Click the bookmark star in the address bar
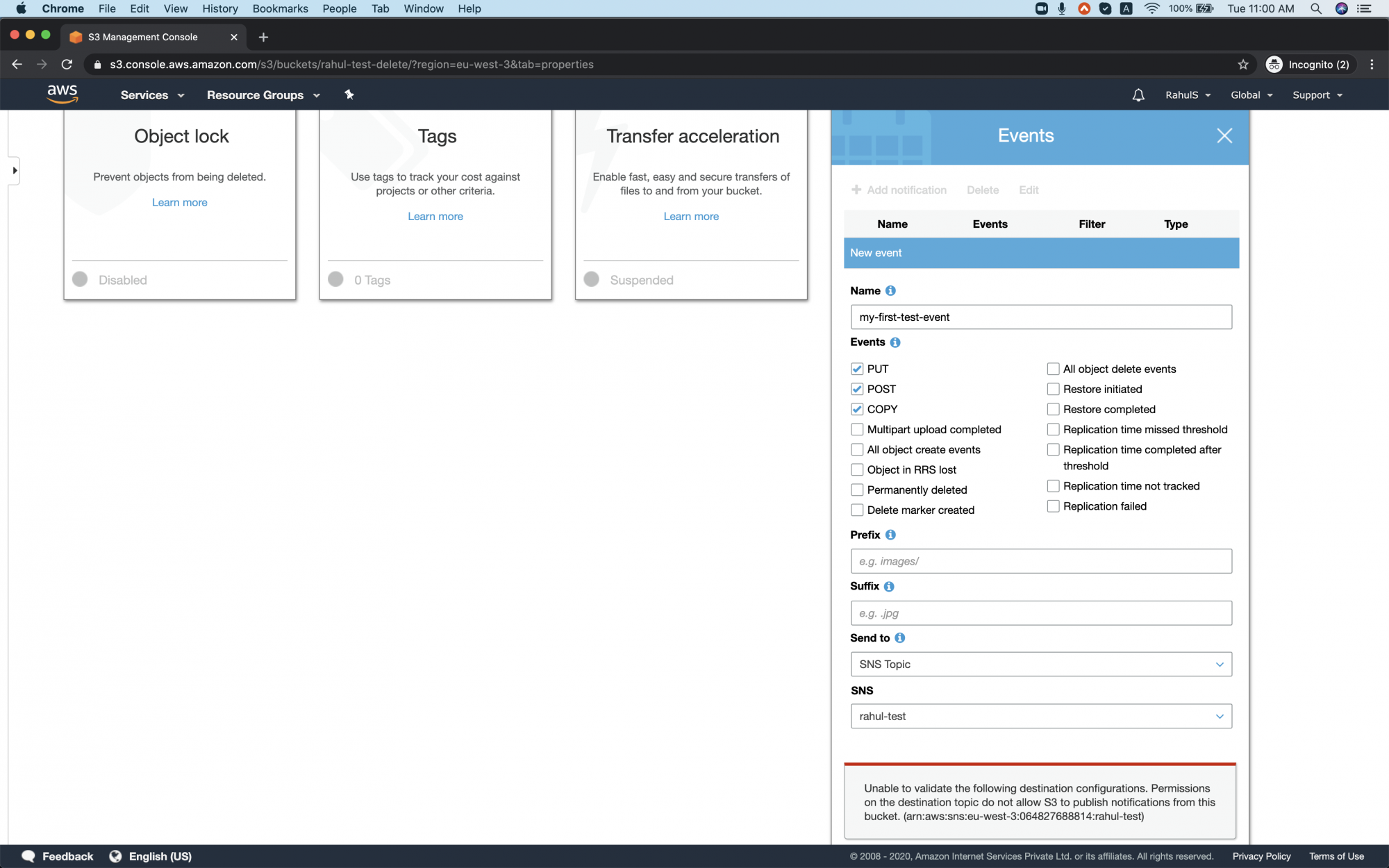The image size is (1389, 868). 1242,64
